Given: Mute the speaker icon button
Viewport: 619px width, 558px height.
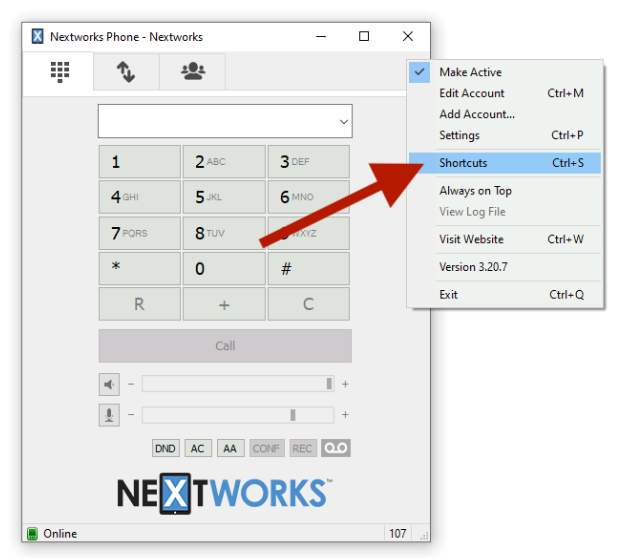Looking at the screenshot, I should tap(109, 384).
